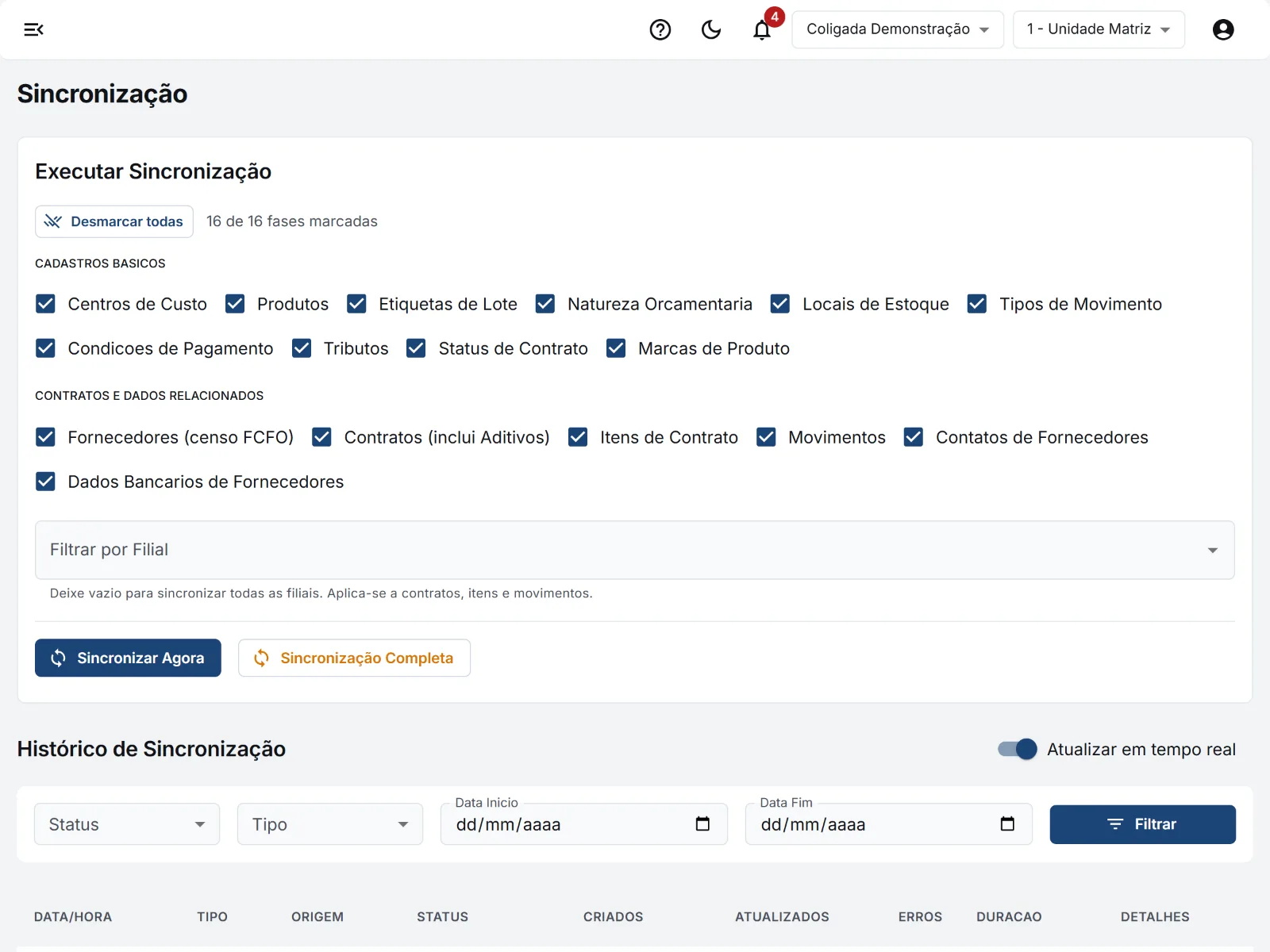The height and width of the screenshot is (952, 1270).
Task: Click the ERROS column header
Action: click(920, 916)
